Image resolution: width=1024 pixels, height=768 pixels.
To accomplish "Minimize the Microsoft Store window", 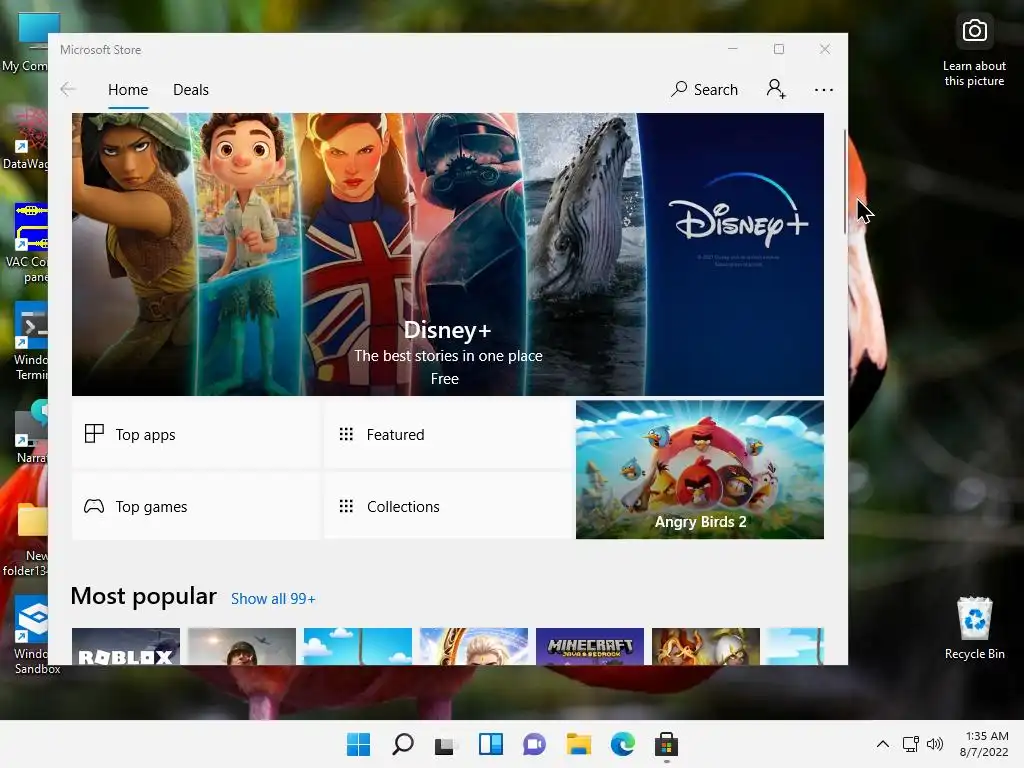I will pyautogui.click(x=733, y=49).
